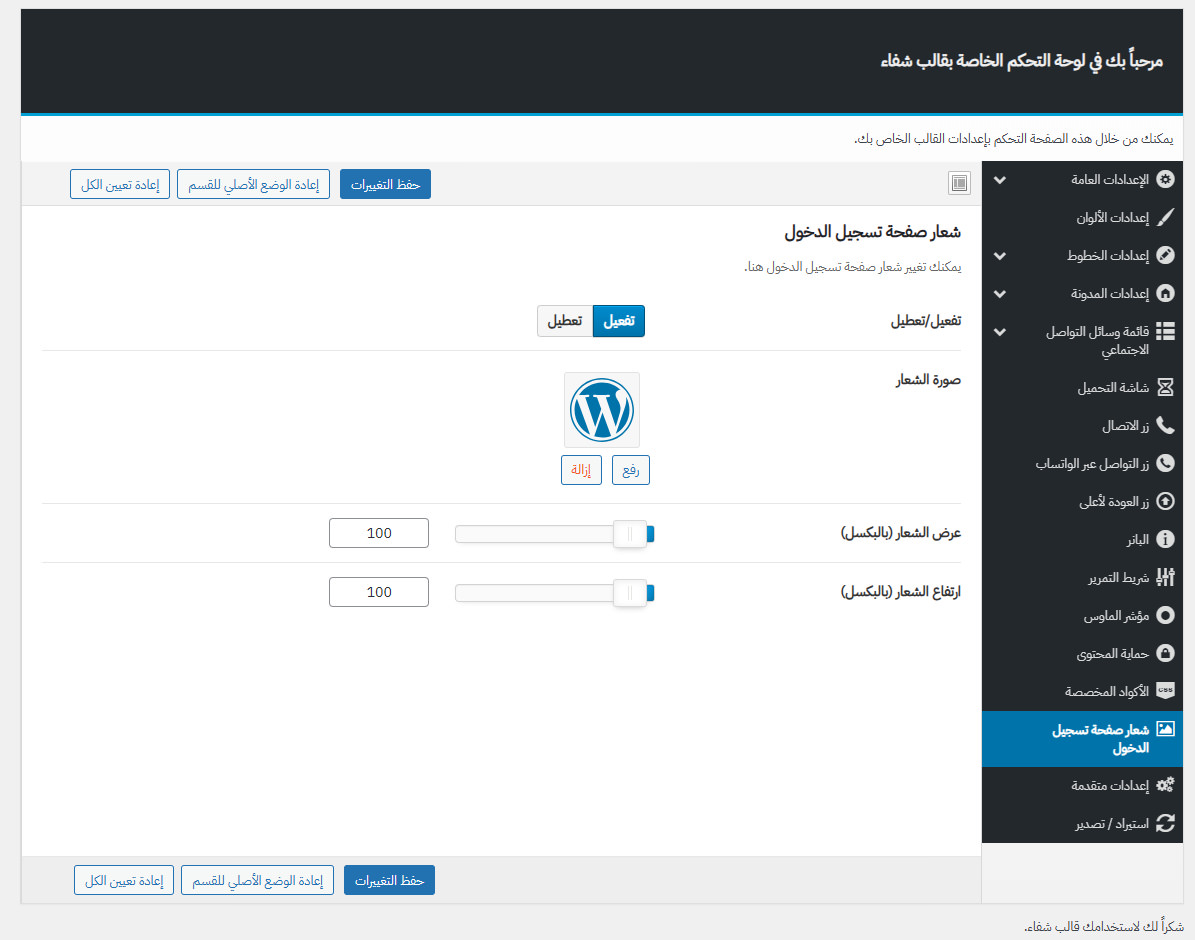Click the up-arrow icon for زر العودة لأعلى
The image size is (1195, 940).
[1165, 502]
